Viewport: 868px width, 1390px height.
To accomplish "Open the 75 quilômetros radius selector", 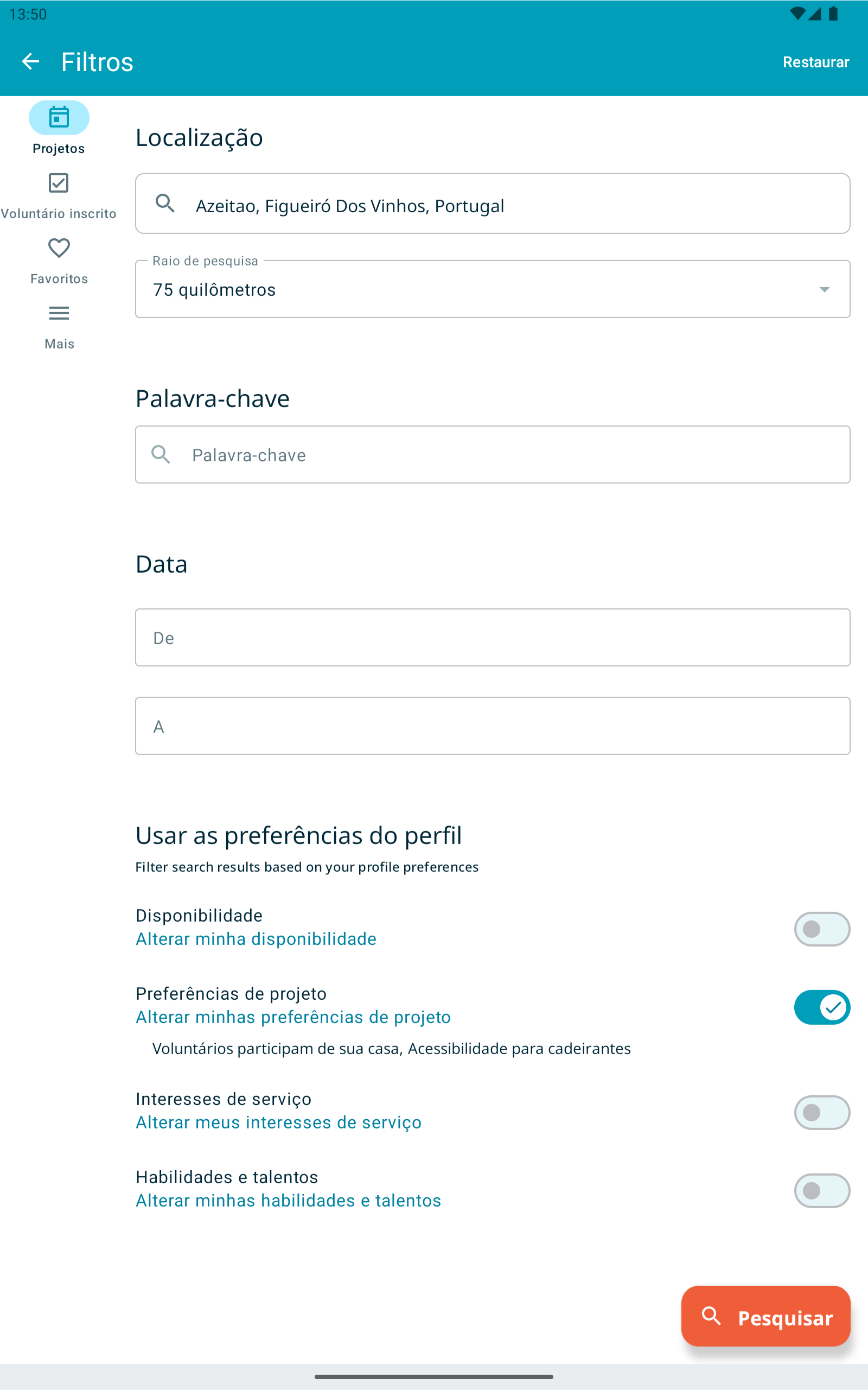I will (493, 289).
